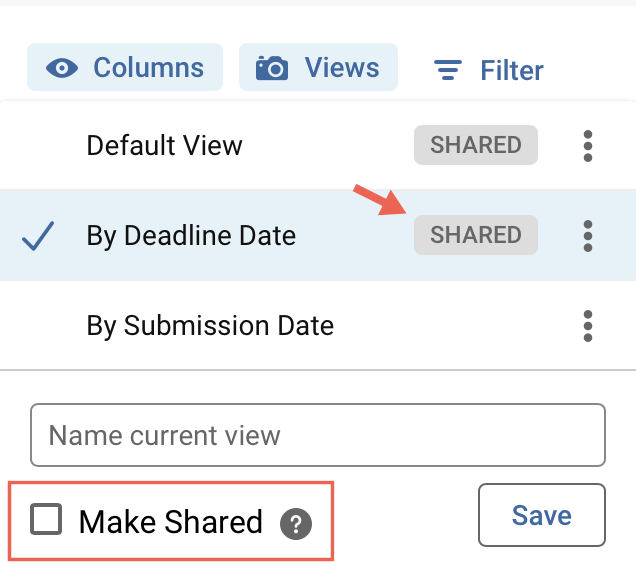
Task: Click the filter lines icon
Action: (x=447, y=70)
